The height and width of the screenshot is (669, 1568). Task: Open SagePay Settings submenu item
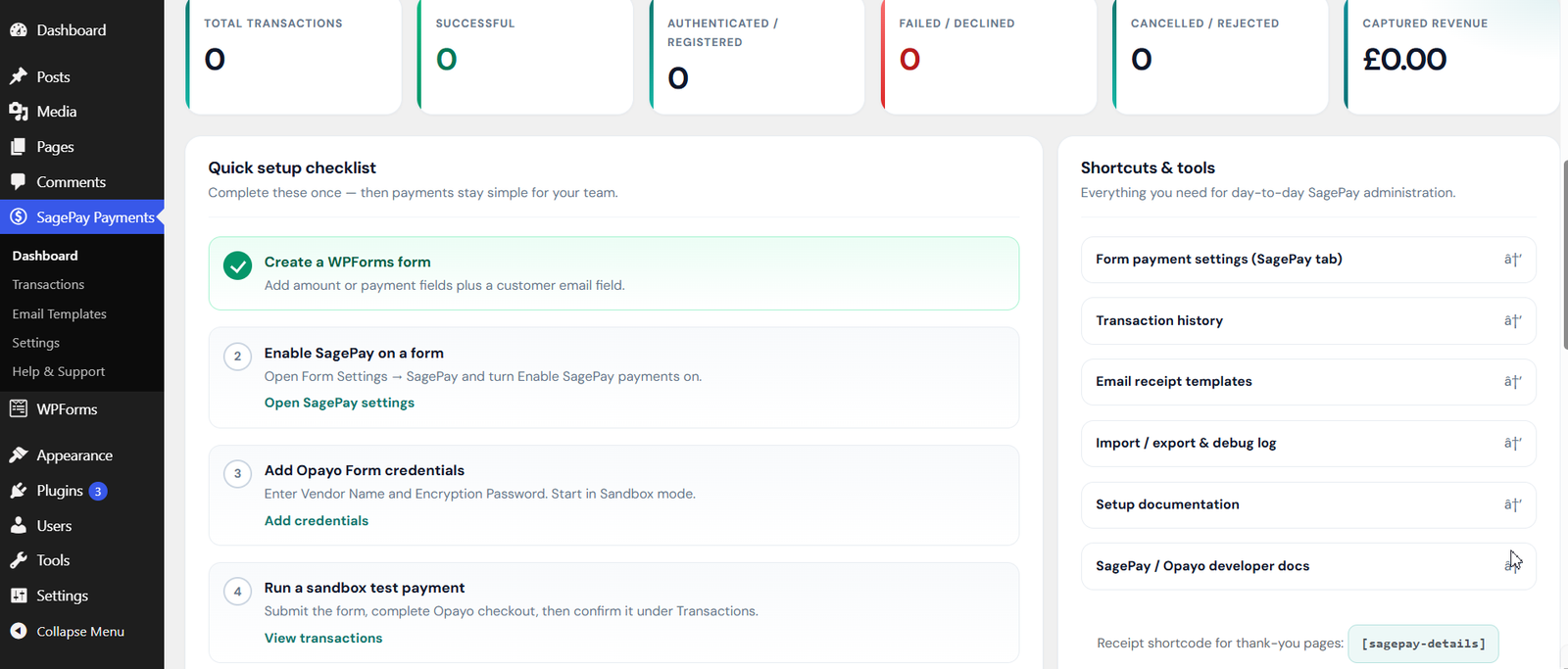pos(36,343)
